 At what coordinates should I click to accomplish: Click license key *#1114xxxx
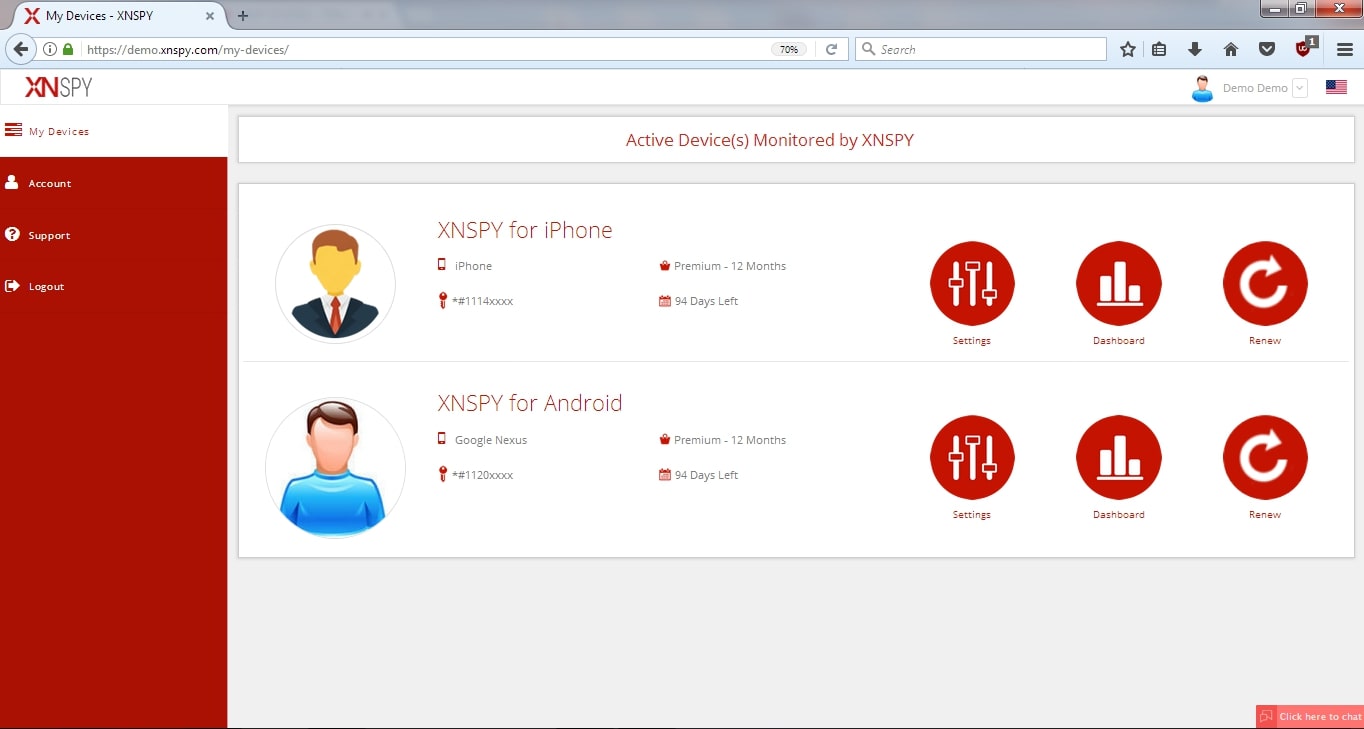coord(483,301)
